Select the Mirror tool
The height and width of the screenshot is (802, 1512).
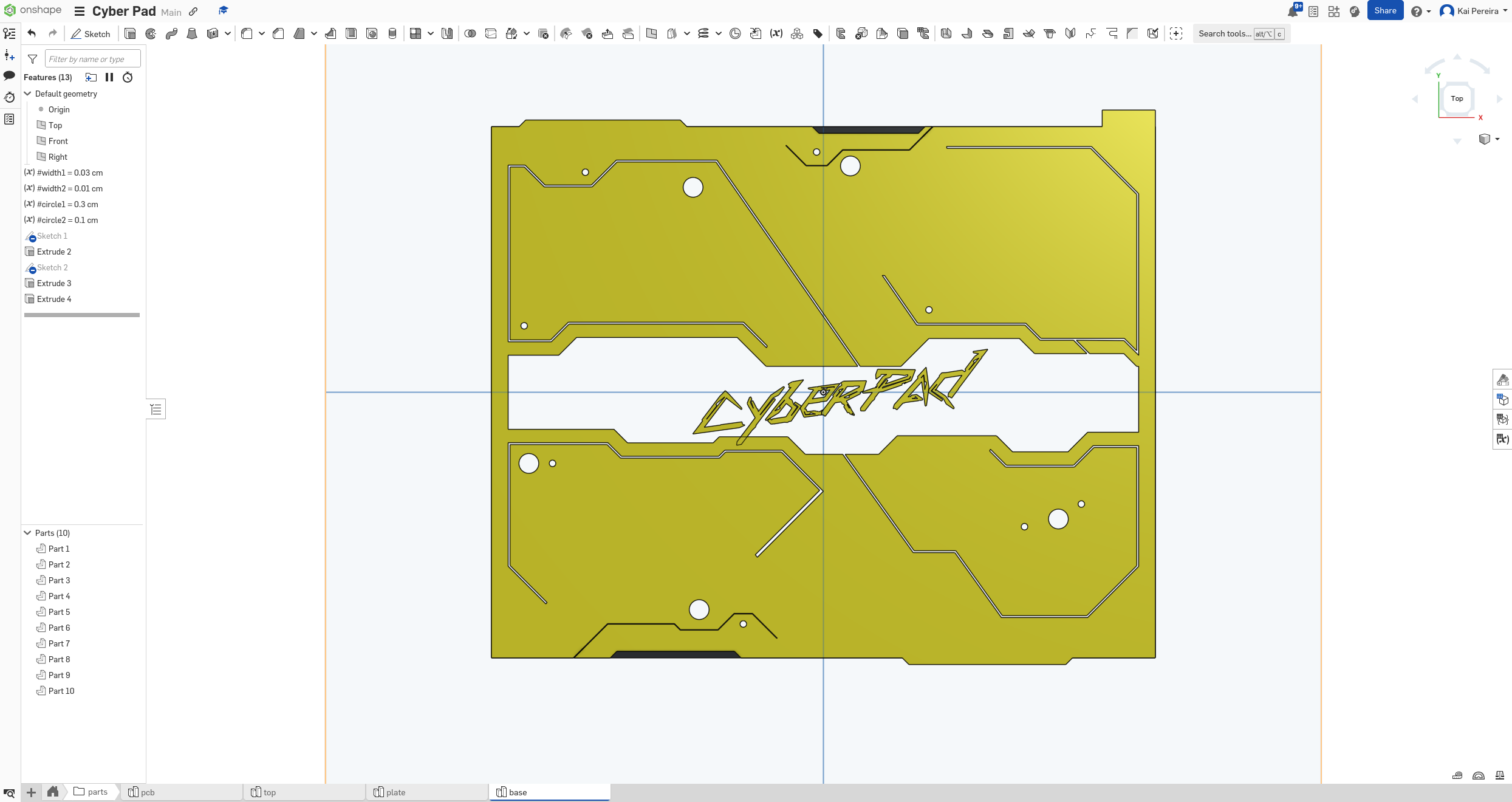pos(447,33)
